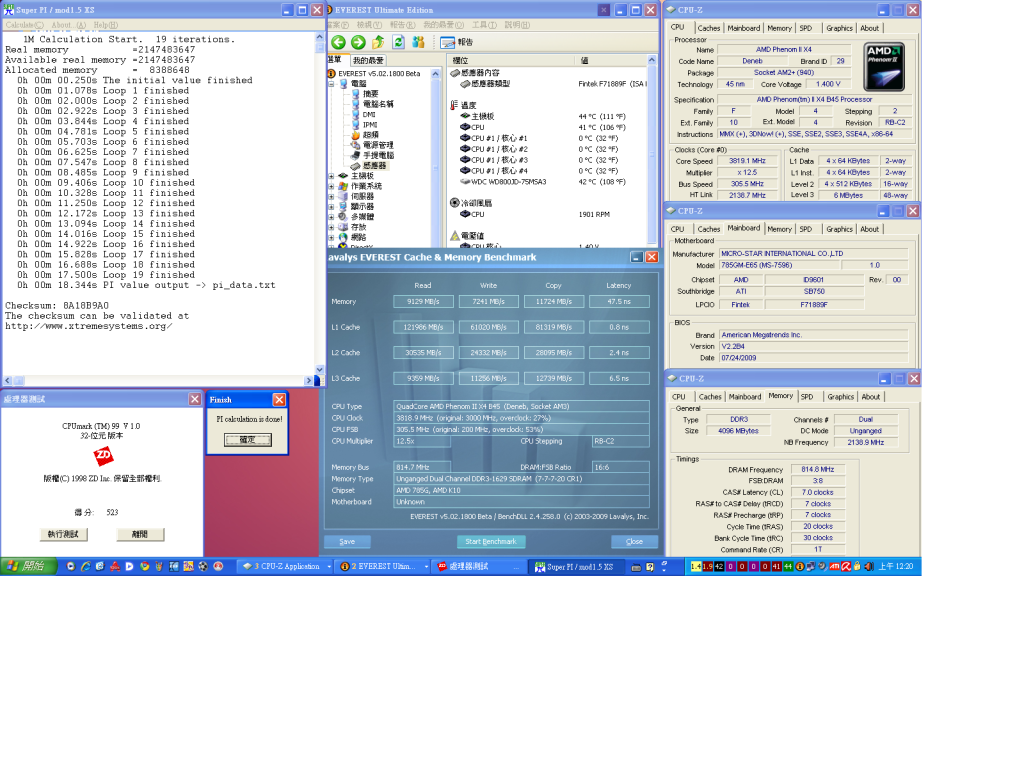The image size is (1024, 768).
Task: Switch to EVEREST's 我的最愛 favorites tab
Action: [368, 60]
